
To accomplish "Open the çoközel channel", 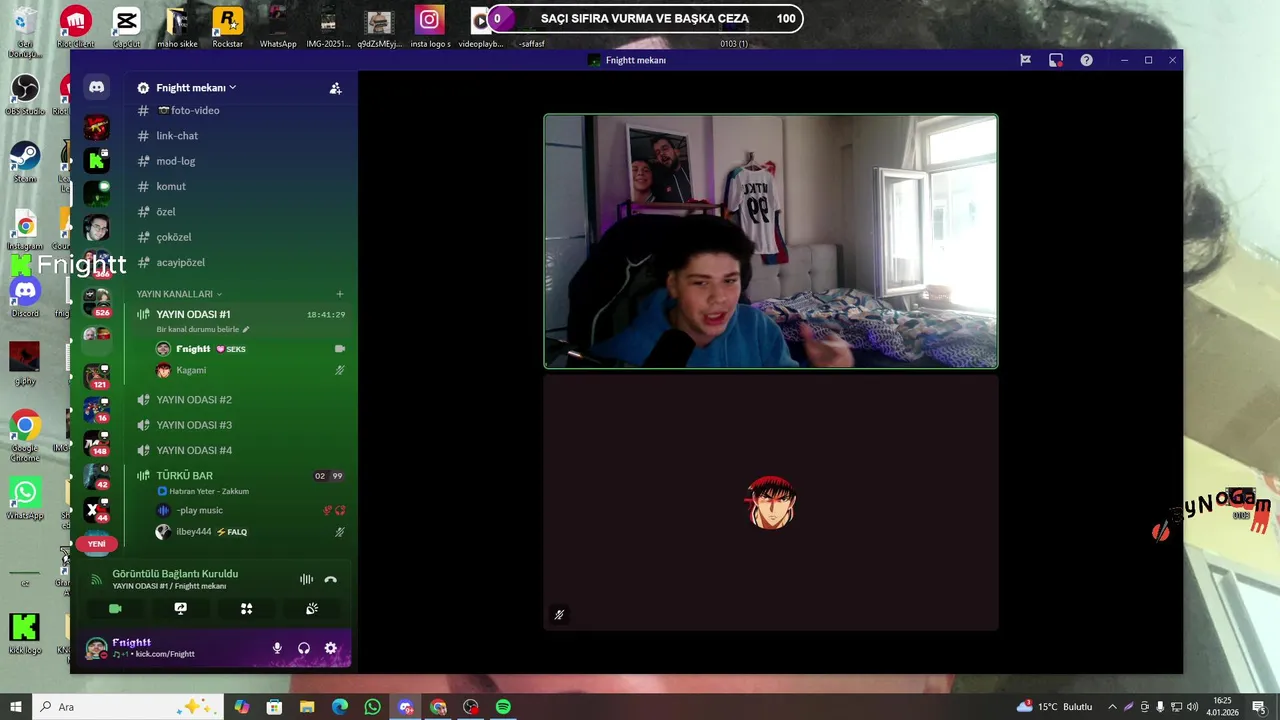I will (x=174, y=237).
